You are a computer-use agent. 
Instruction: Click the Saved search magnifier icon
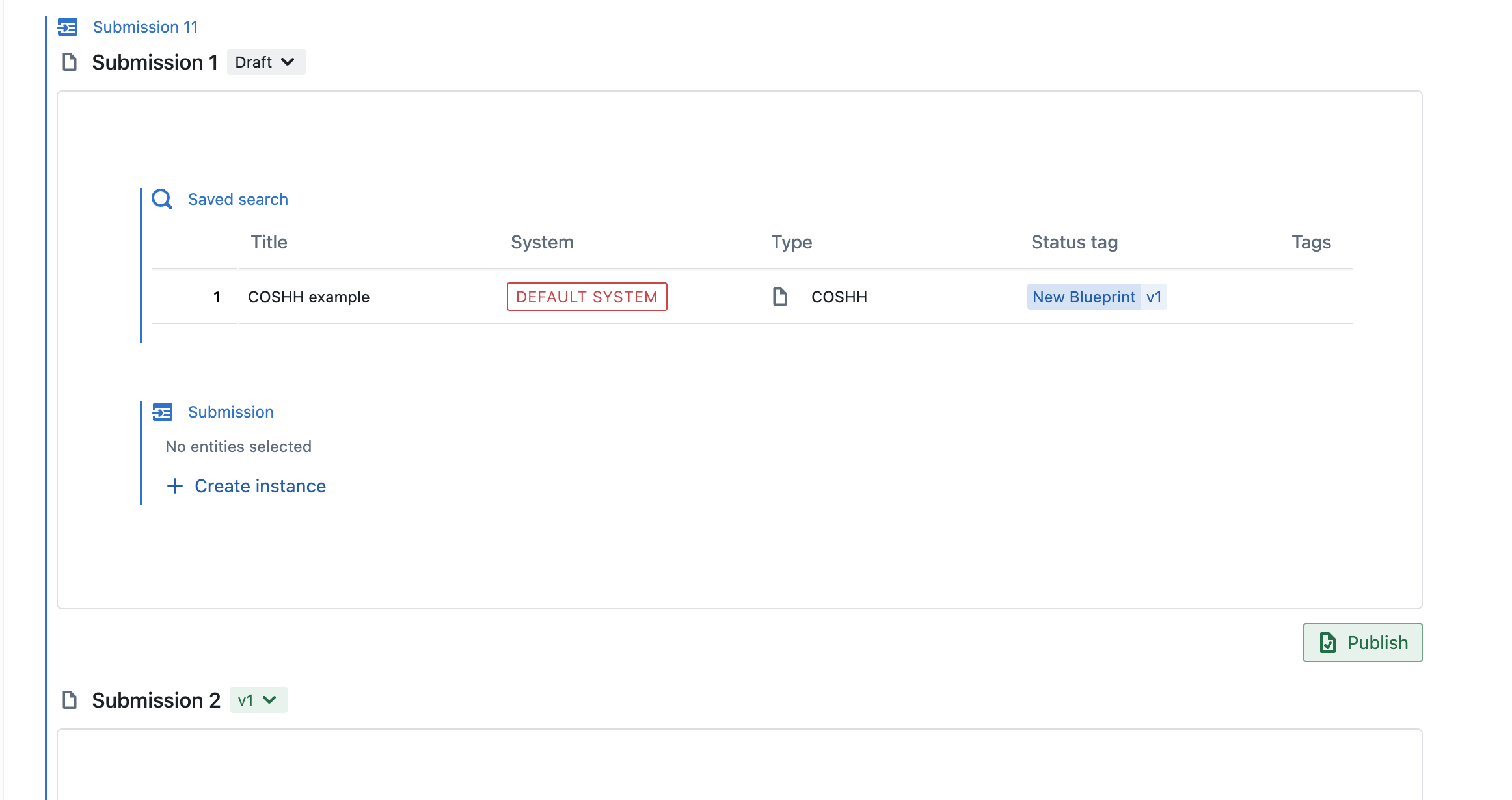(x=162, y=199)
